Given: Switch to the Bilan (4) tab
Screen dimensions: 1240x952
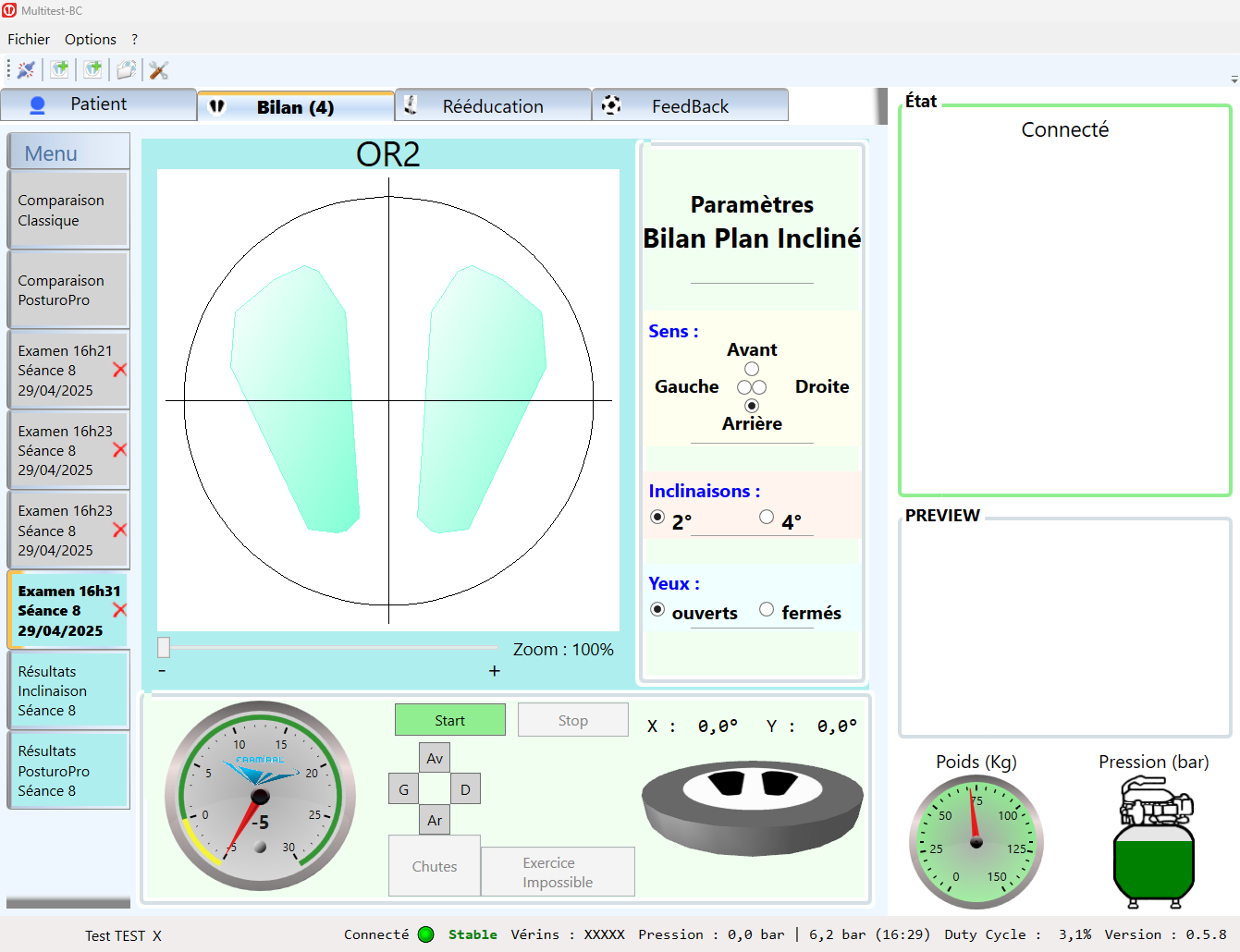Looking at the screenshot, I should click(296, 106).
